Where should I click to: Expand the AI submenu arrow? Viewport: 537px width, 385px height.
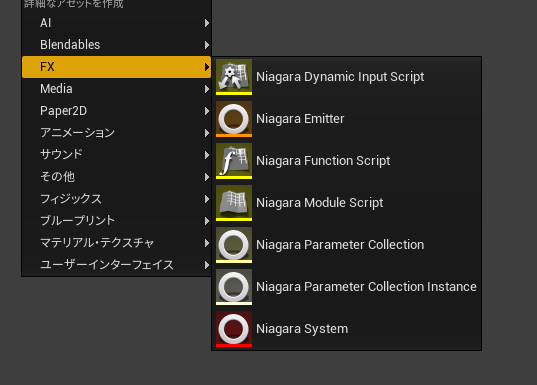click(x=207, y=23)
